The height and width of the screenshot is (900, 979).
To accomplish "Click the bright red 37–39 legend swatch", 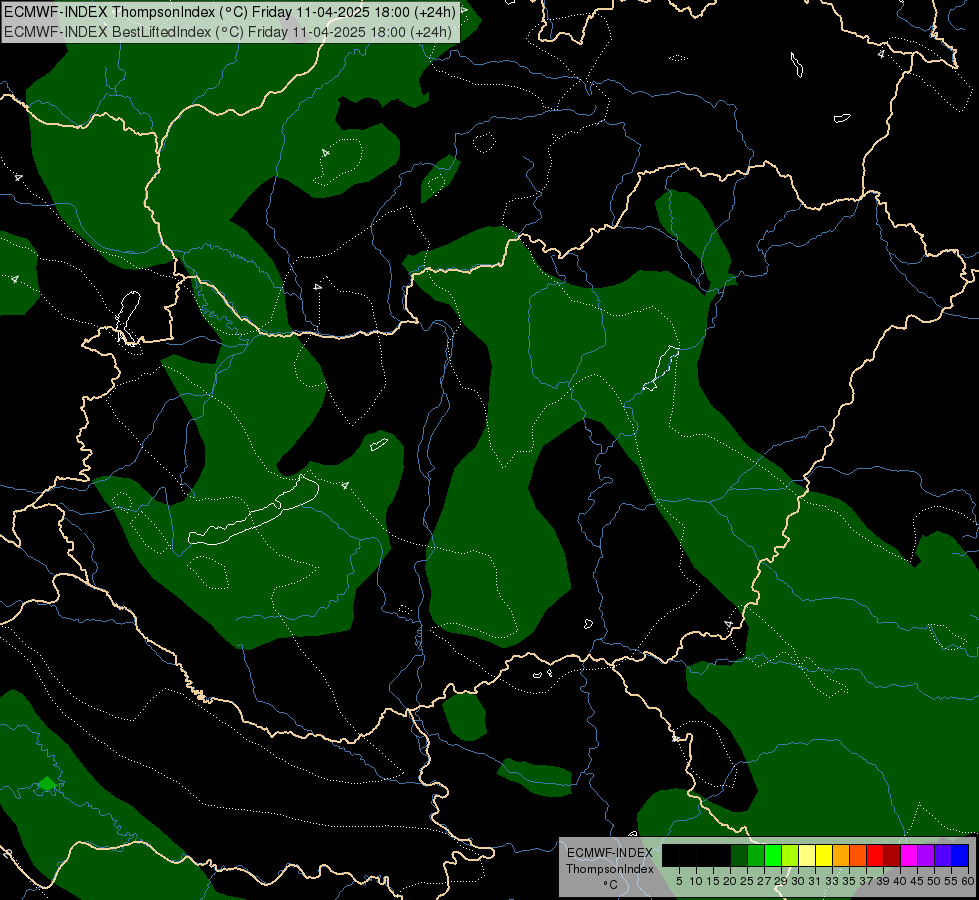I will (x=875, y=855).
